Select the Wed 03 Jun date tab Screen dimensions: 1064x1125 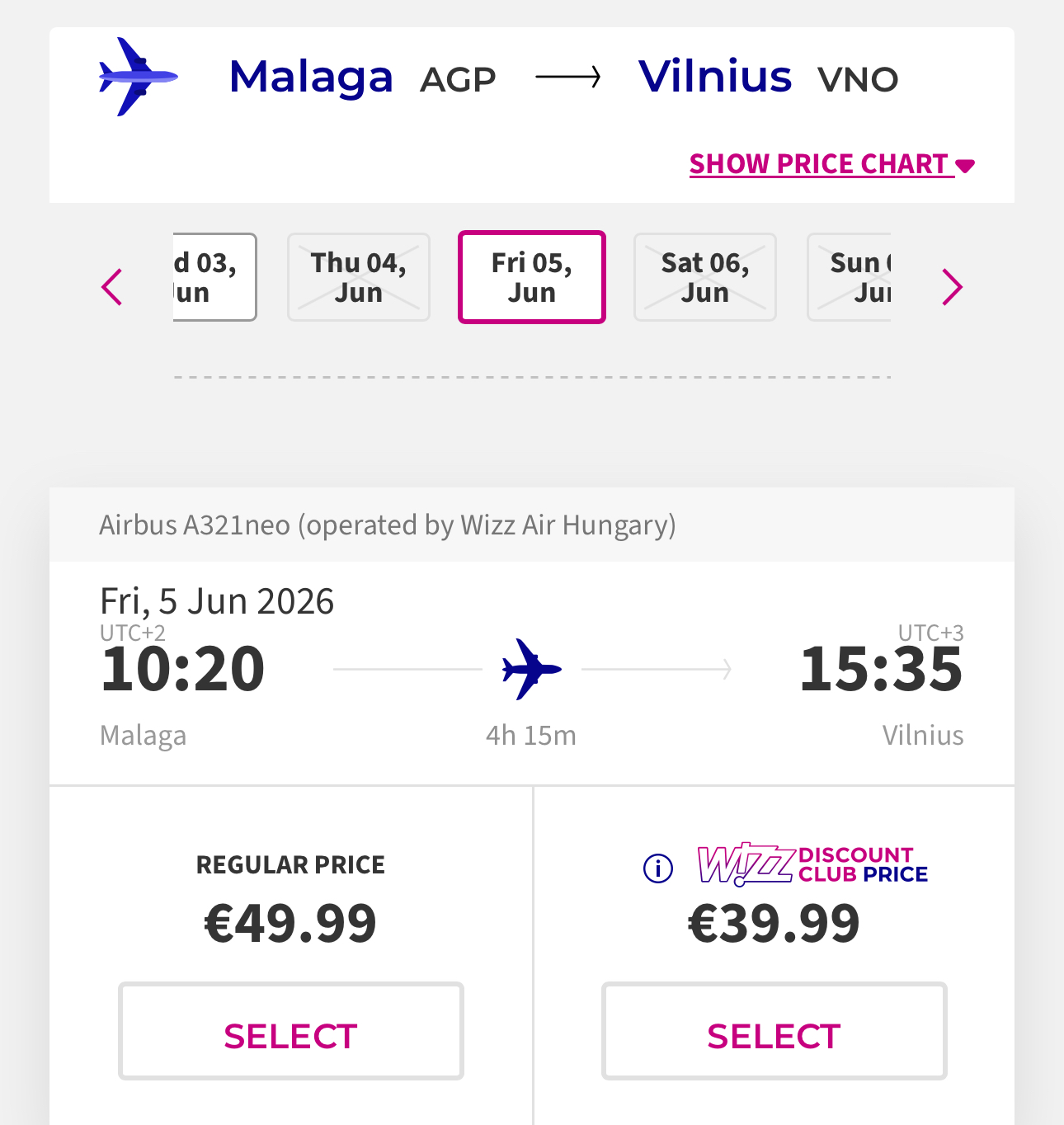click(x=215, y=277)
